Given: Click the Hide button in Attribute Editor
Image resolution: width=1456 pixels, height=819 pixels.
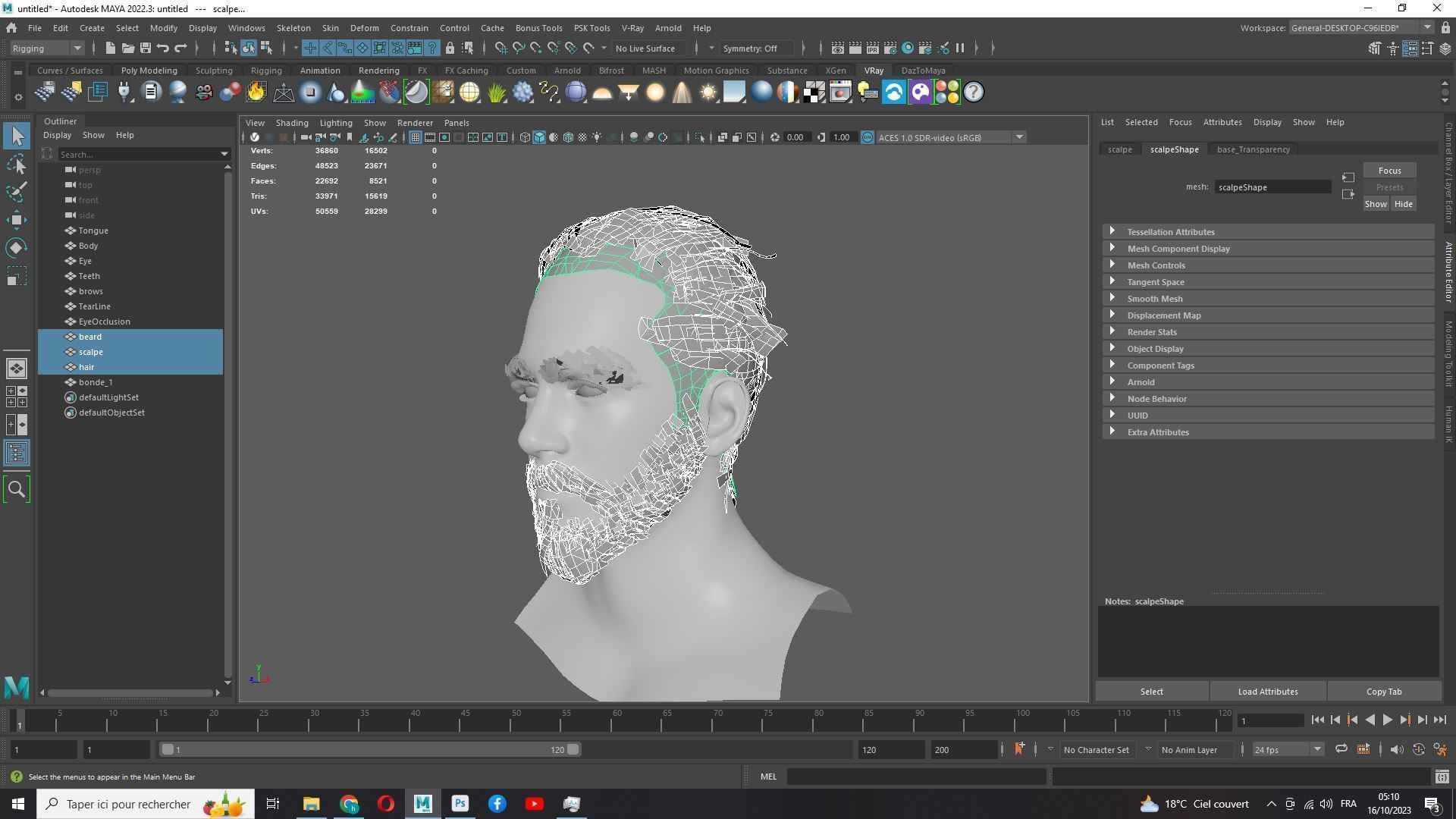Looking at the screenshot, I should point(1403,204).
